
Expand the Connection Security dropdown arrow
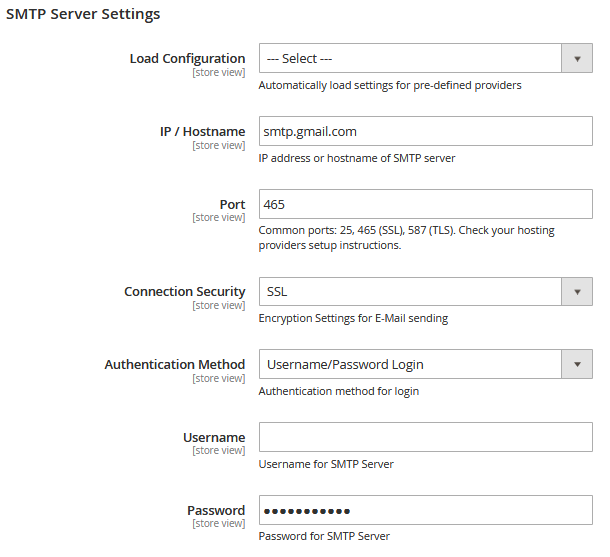click(576, 292)
